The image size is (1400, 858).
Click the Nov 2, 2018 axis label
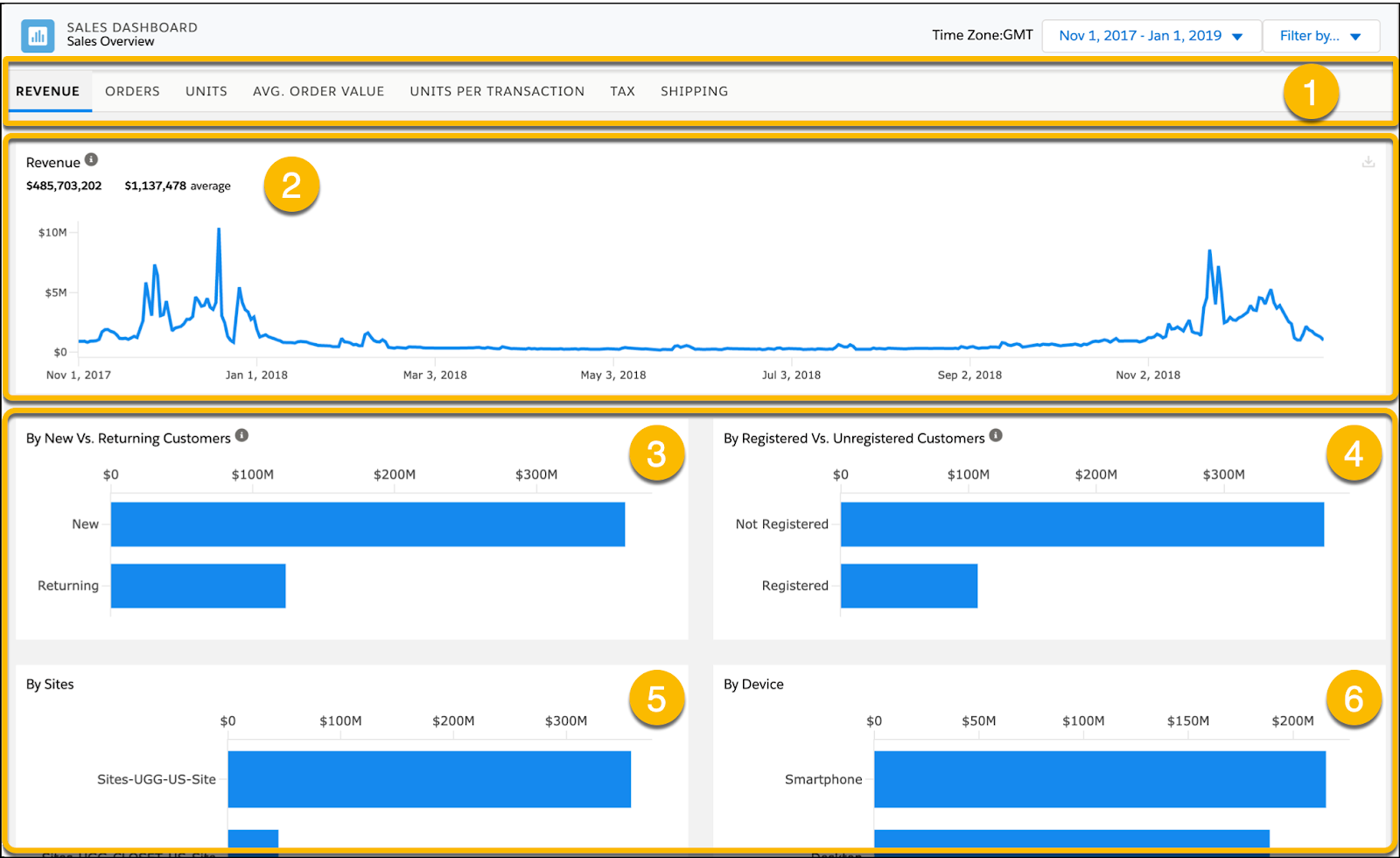1148,375
